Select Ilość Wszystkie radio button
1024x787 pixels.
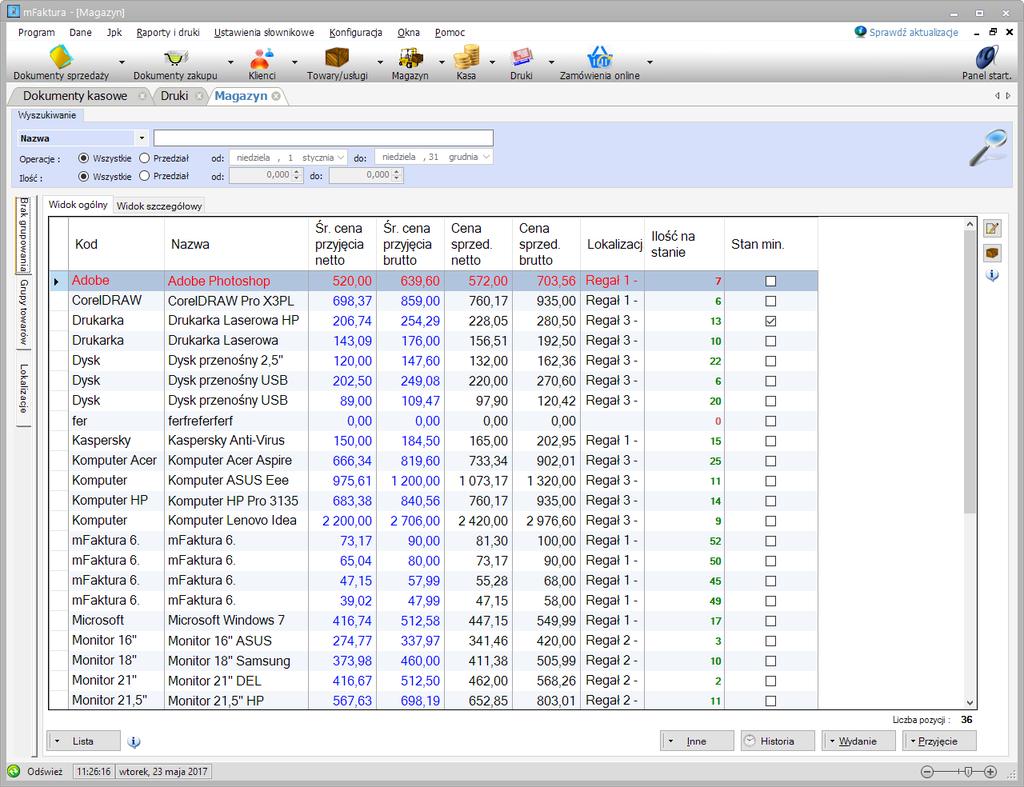point(84,176)
